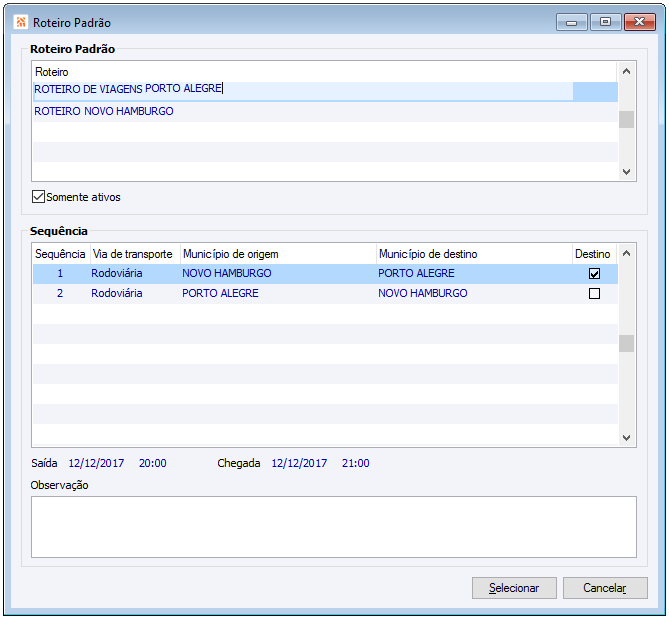Click the Roteiro column header

coord(324,72)
